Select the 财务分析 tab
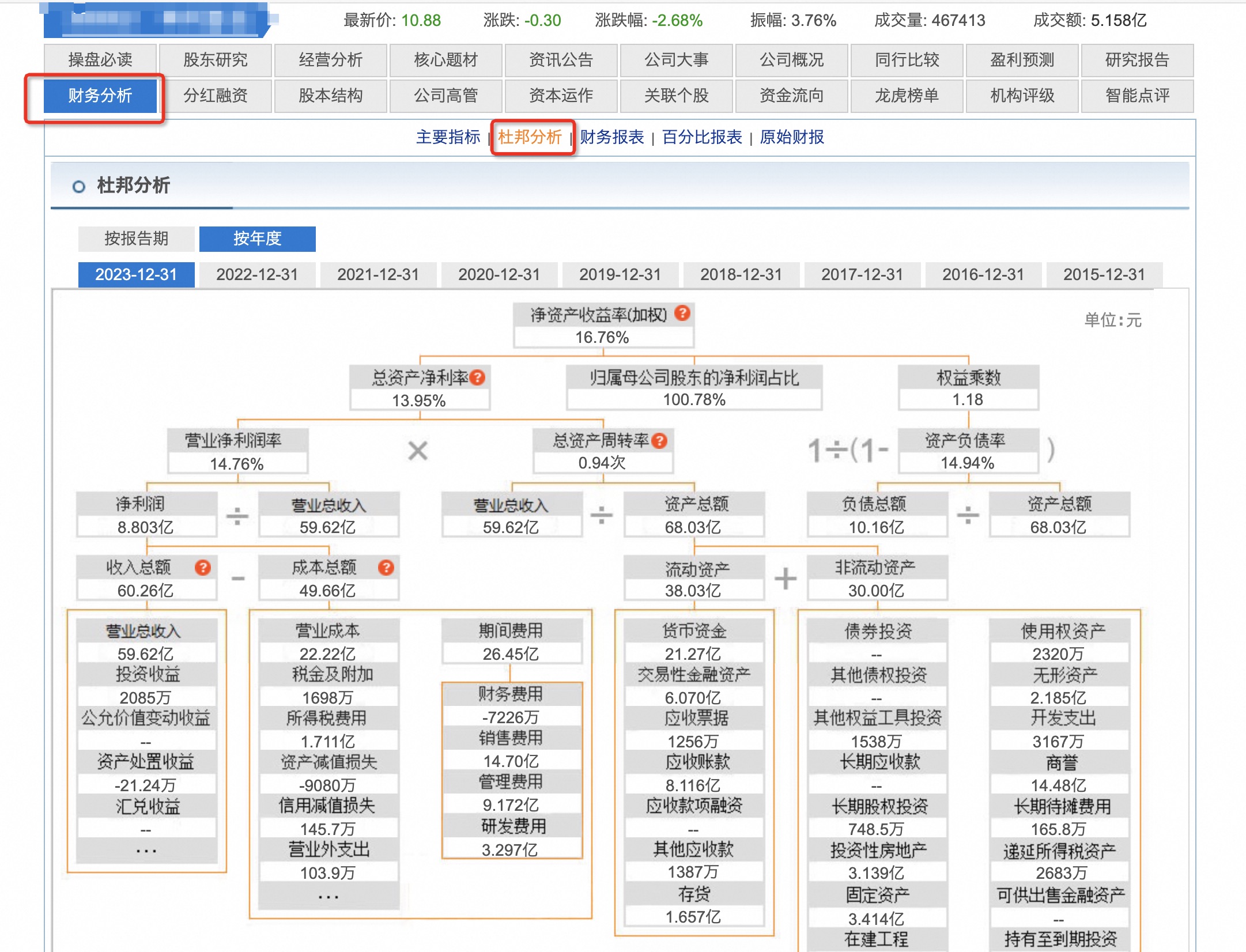 (x=100, y=96)
